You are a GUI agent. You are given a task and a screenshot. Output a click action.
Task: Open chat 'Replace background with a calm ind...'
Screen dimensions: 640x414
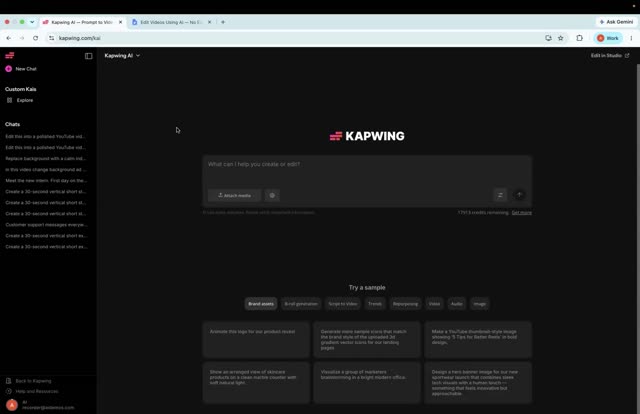[46, 158]
